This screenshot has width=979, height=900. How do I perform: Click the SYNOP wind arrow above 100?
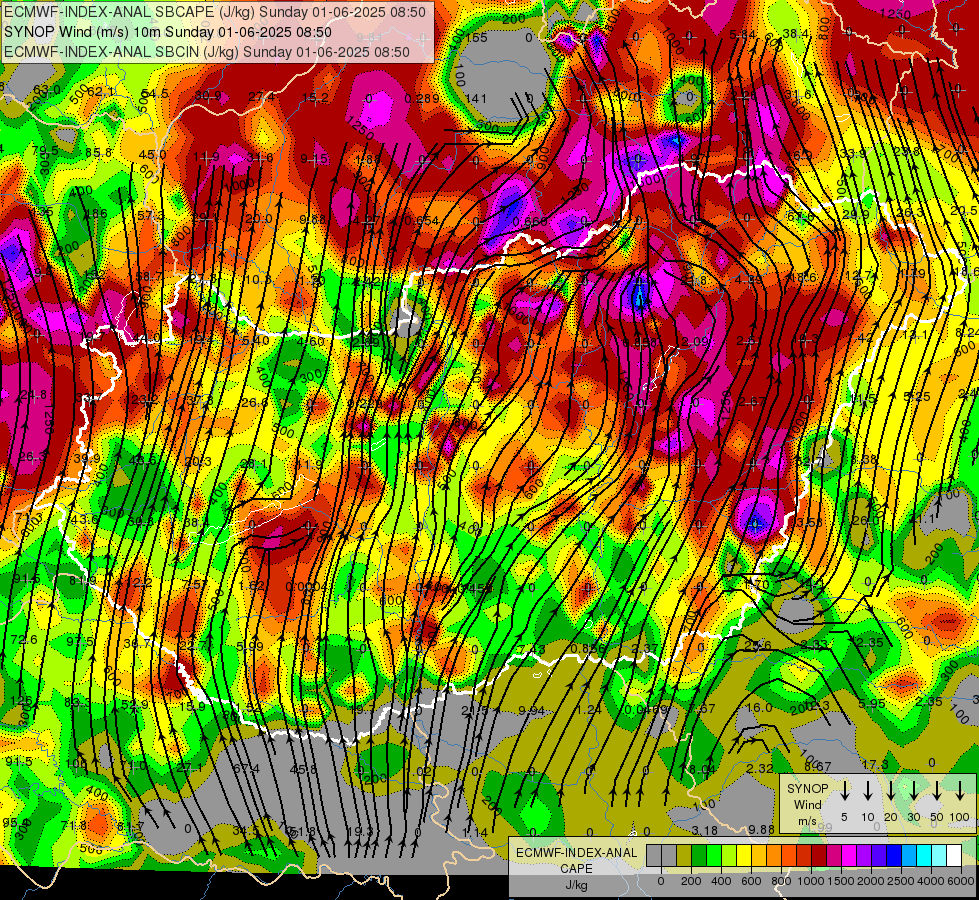coord(960,790)
